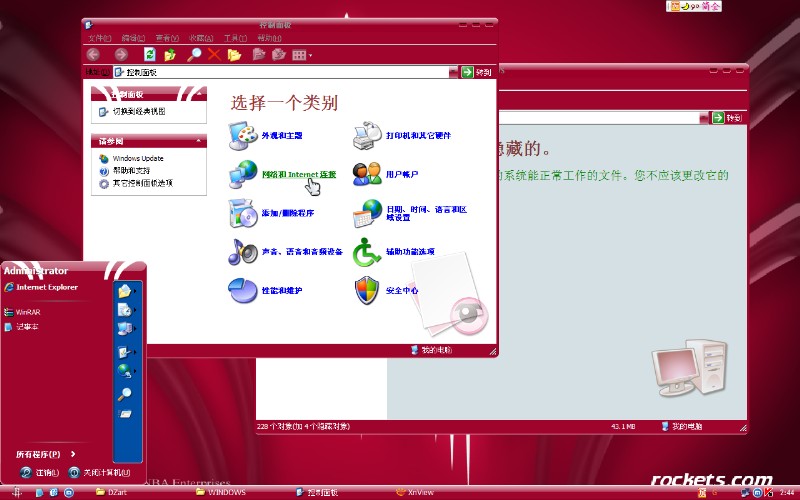Click the Start button on taskbar
The width and height of the screenshot is (800, 500).
pos(16,492)
